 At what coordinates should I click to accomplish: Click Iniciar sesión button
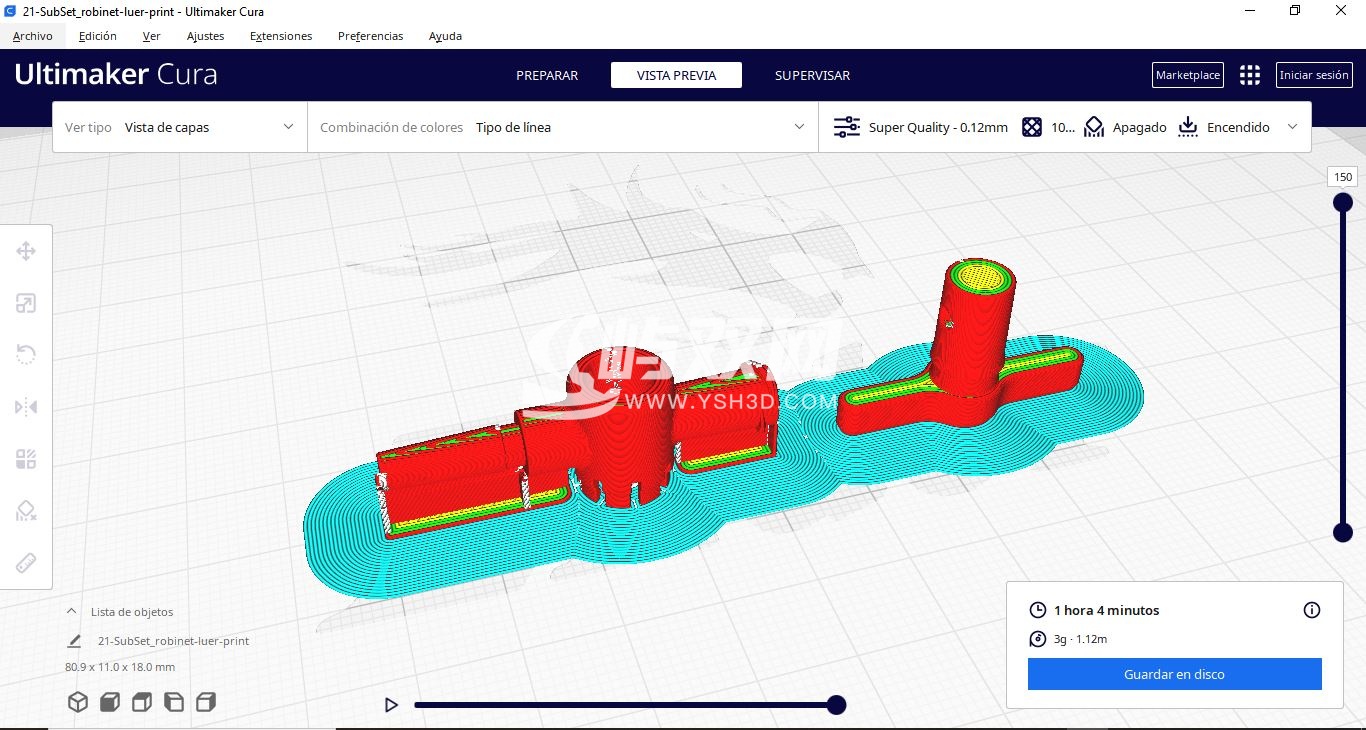(x=1314, y=75)
